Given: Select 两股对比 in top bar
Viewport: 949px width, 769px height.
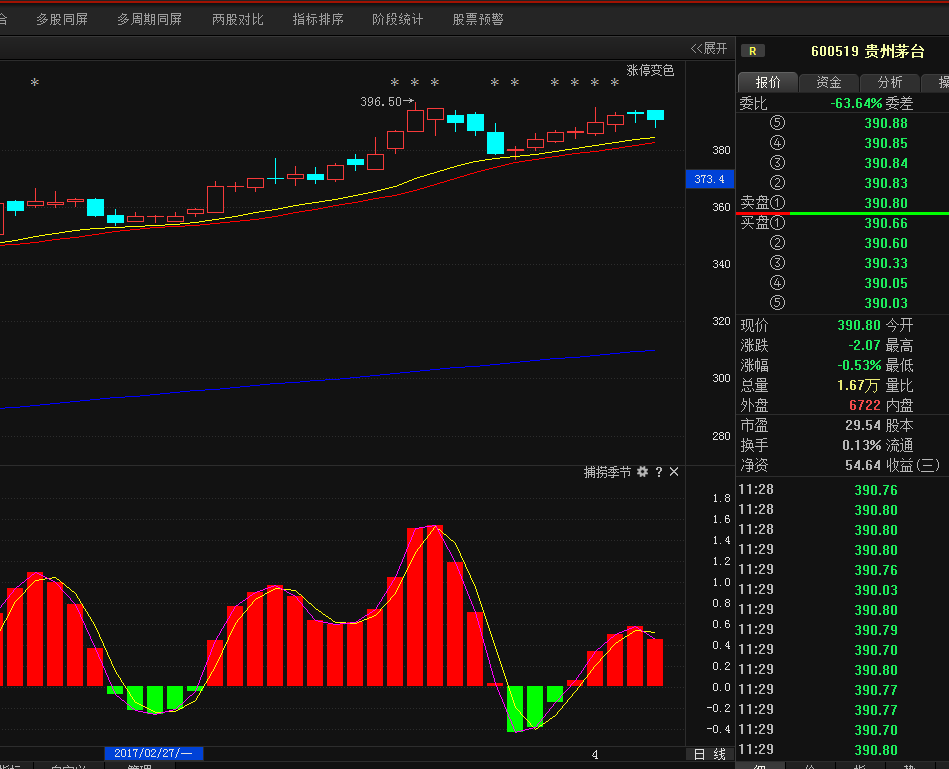Looking at the screenshot, I should (238, 19).
